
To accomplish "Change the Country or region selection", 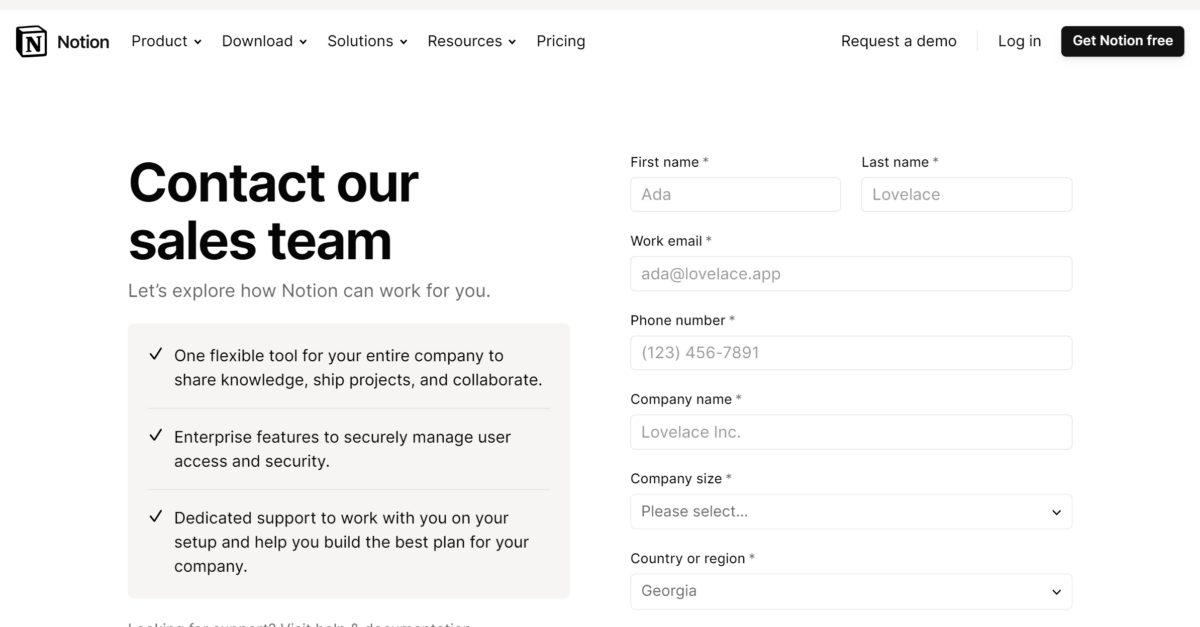I will (x=850, y=591).
